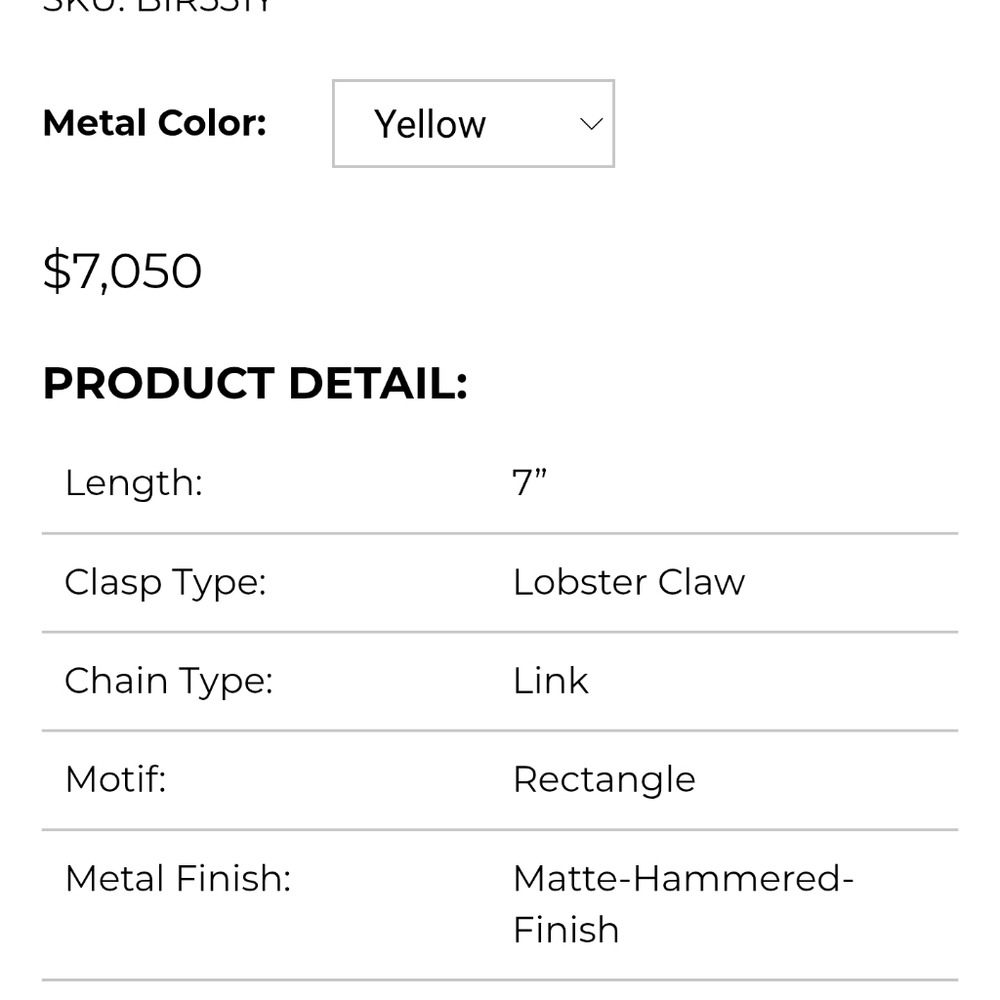Click the PRODUCT DETAIL heading
Viewport: 1000px width, 1000px height.
coord(255,383)
